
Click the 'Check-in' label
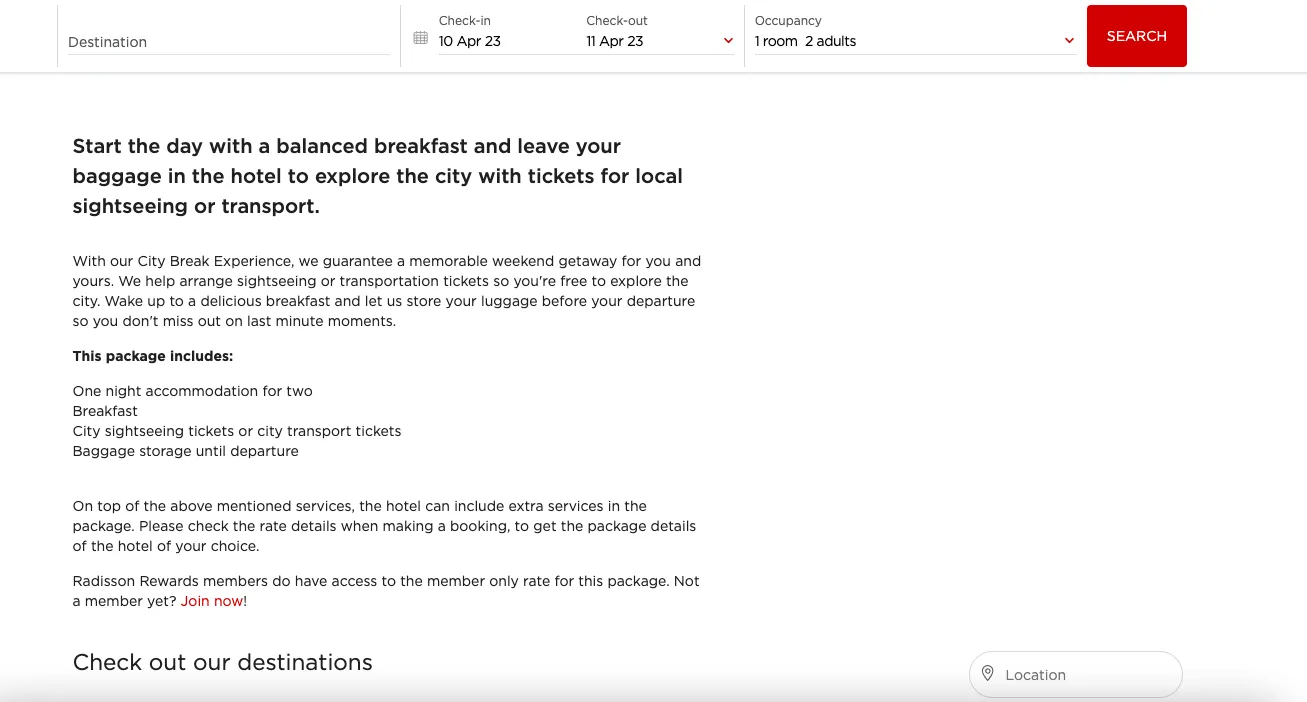tap(464, 20)
